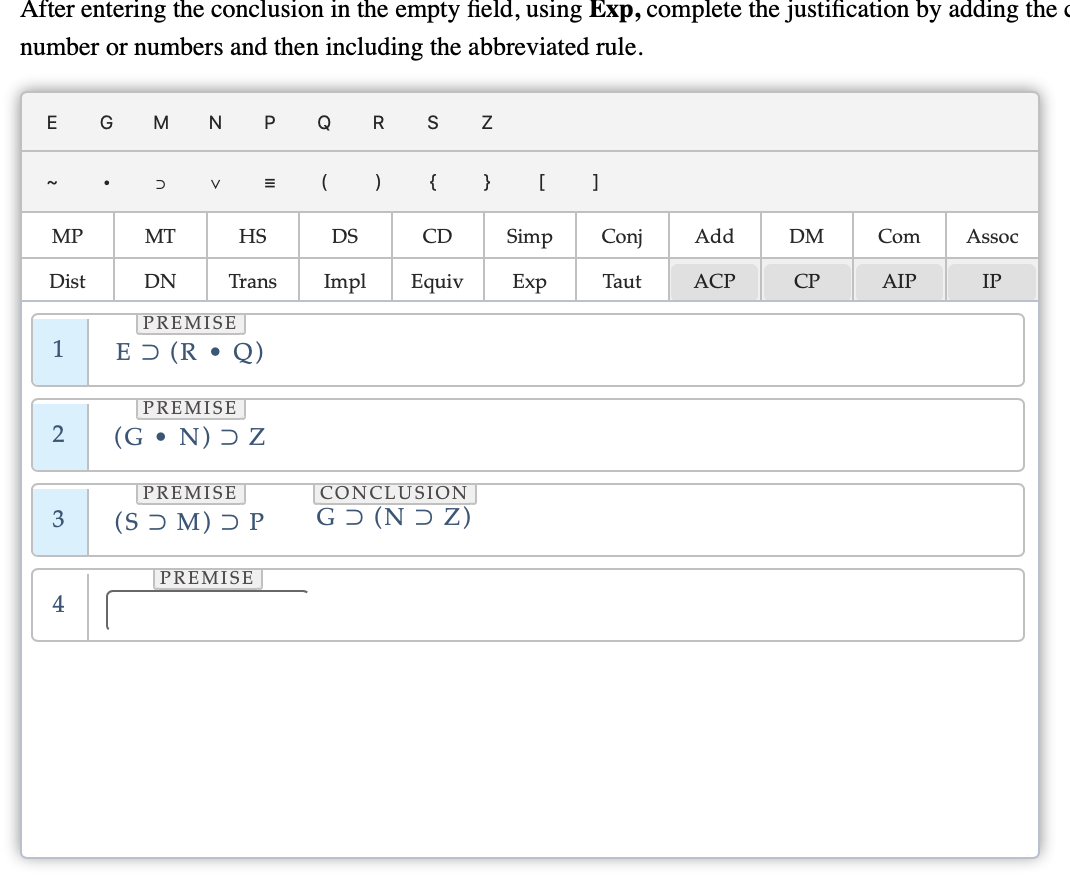
Task: Select the Taut rule button
Action: coord(621,281)
